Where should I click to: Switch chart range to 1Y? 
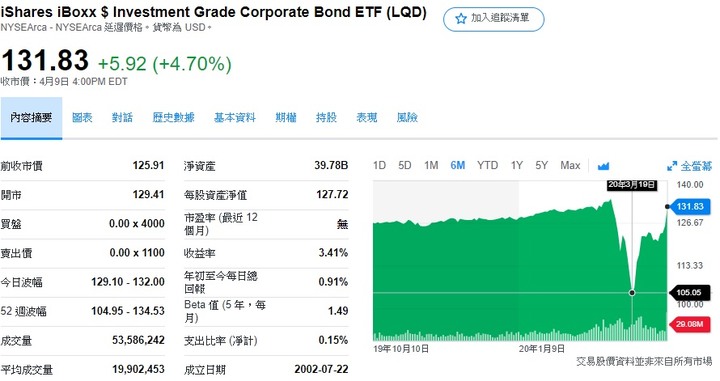pyautogui.click(x=517, y=165)
